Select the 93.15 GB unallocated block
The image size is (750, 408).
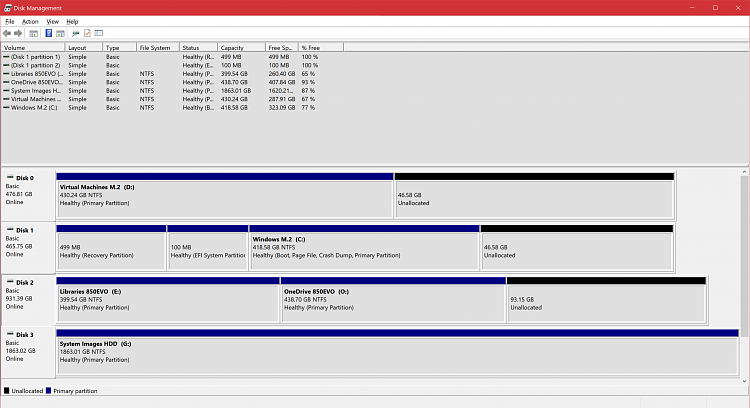607,300
